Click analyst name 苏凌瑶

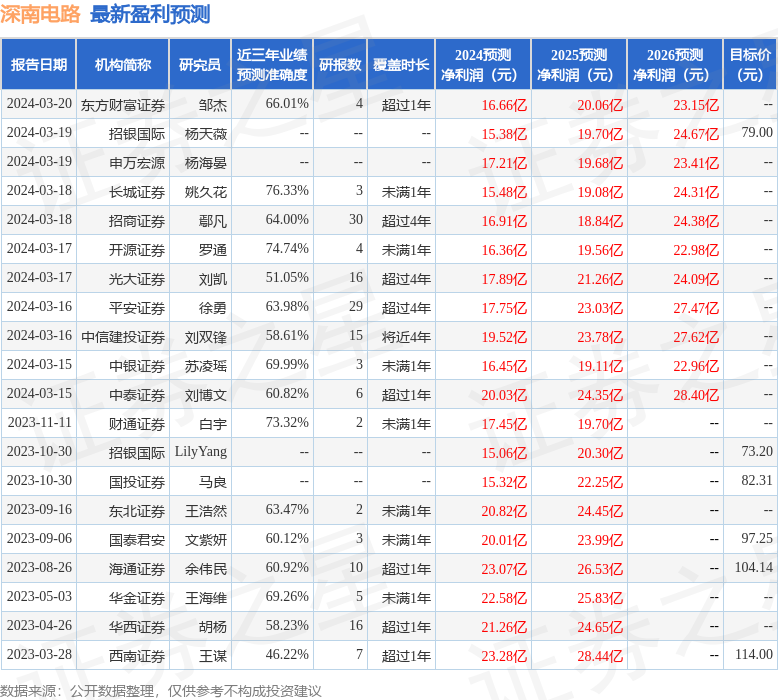(x=206, y=366)
